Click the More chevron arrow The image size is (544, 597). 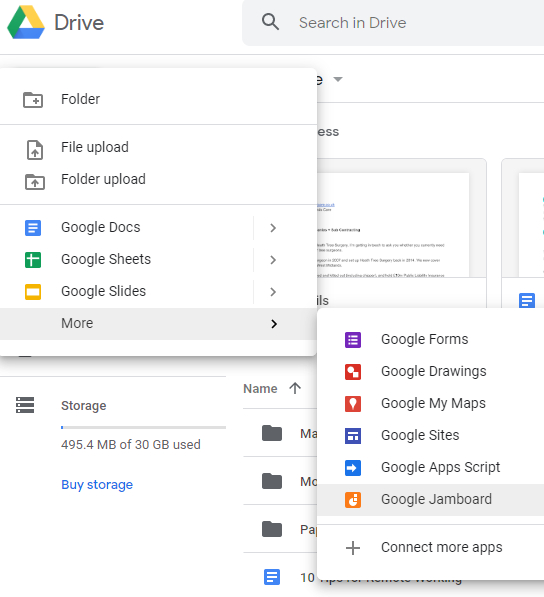[274, 324]
